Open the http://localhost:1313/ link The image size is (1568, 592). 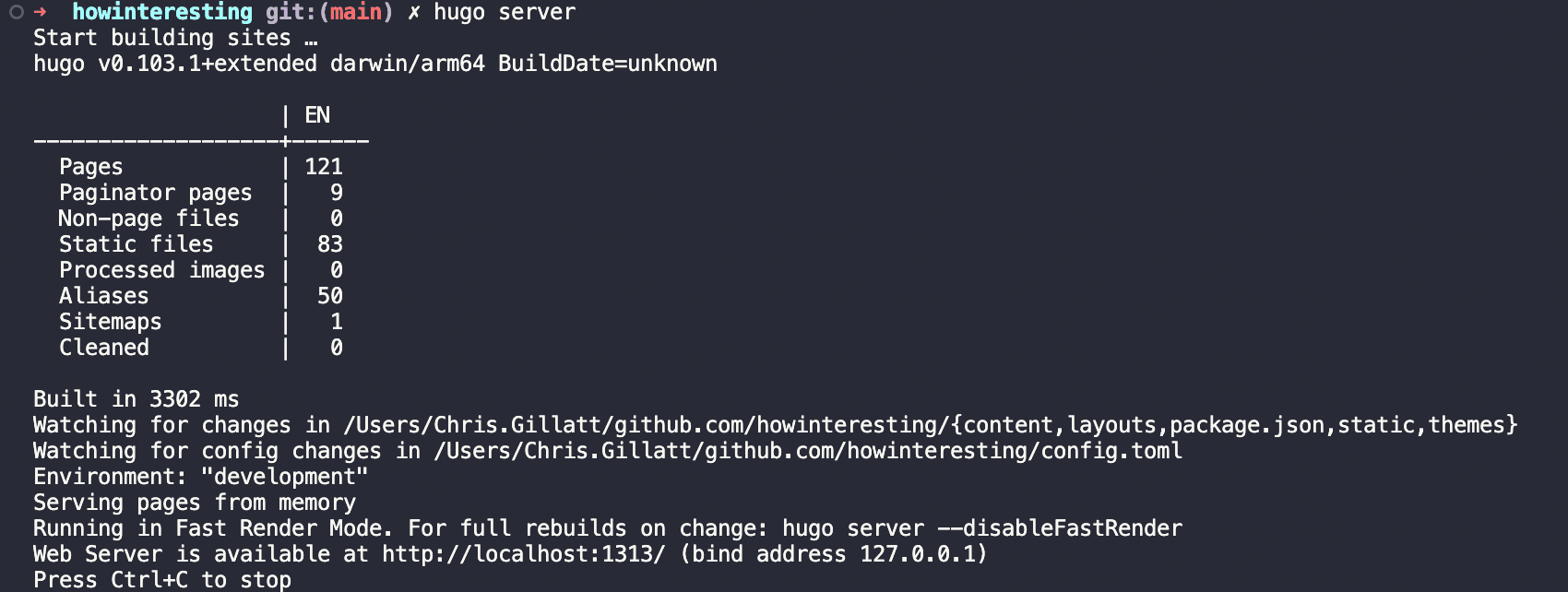523,554
